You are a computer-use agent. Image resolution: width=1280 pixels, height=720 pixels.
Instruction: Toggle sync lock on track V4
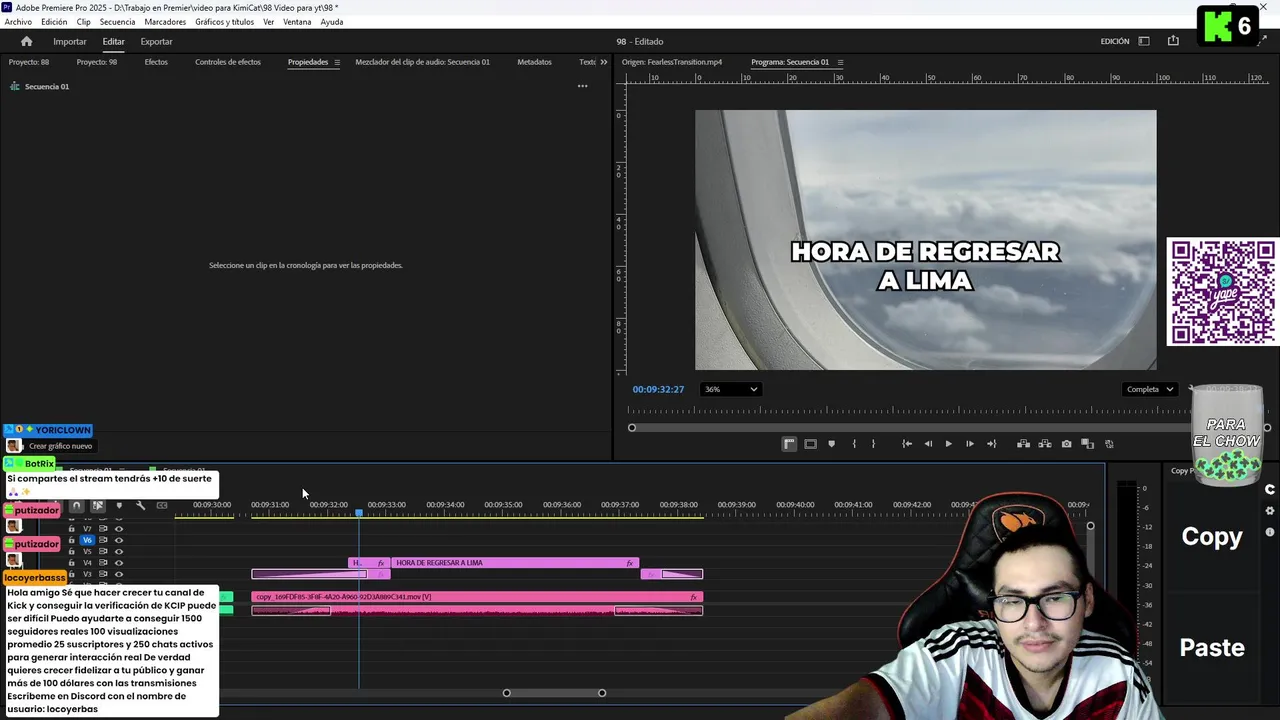pyautogui.click(x=103, y=563)
